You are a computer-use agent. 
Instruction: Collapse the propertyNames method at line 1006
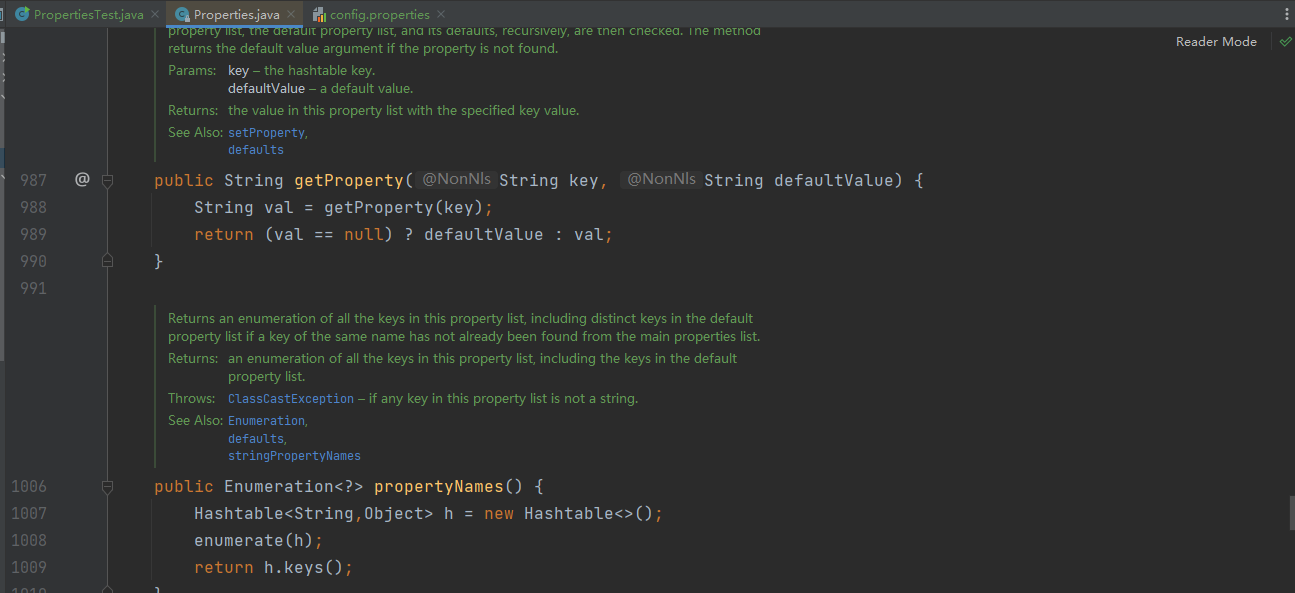pyautogui.click(x=107, y=487)
